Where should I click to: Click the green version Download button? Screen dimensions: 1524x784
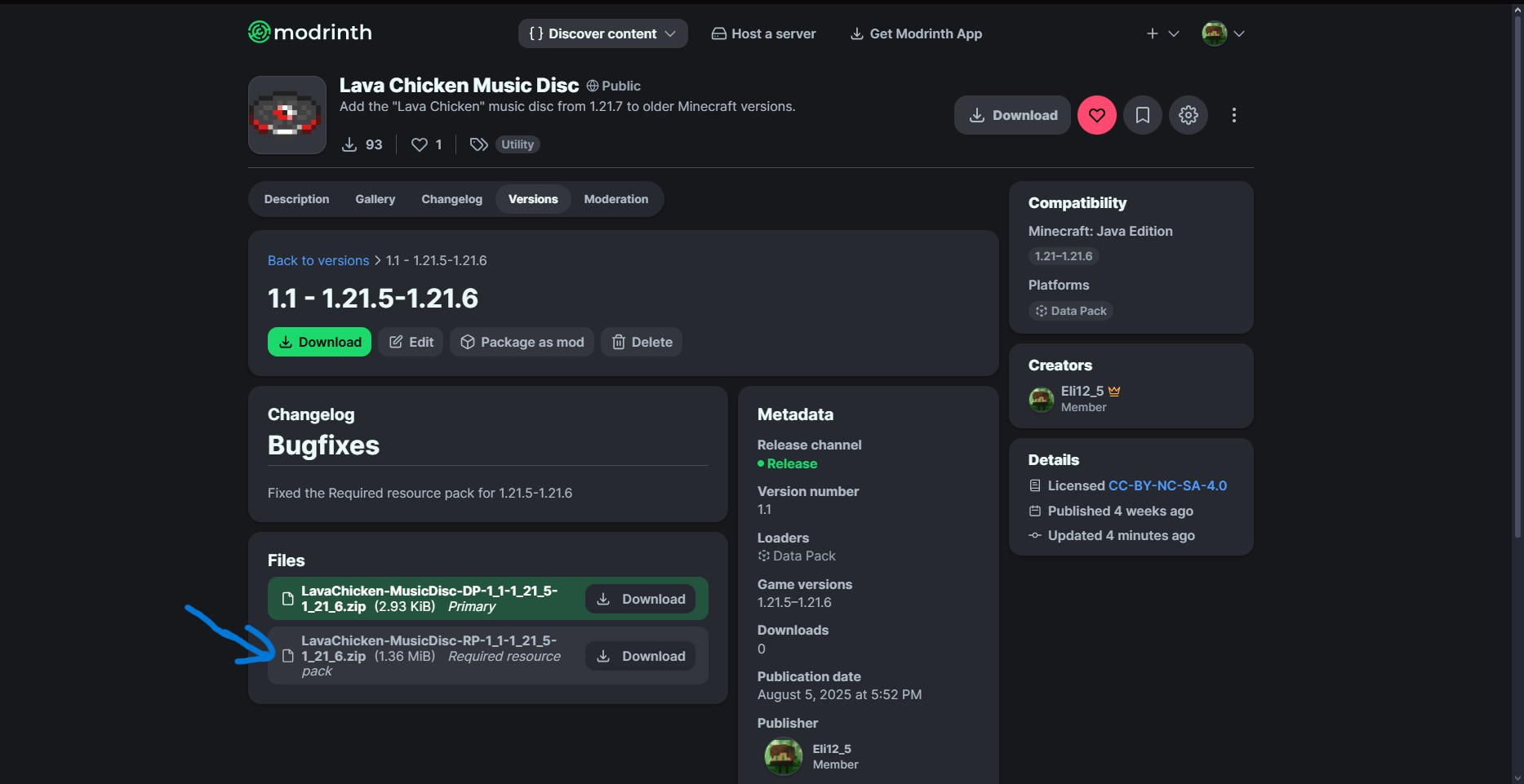click(319, 342)
